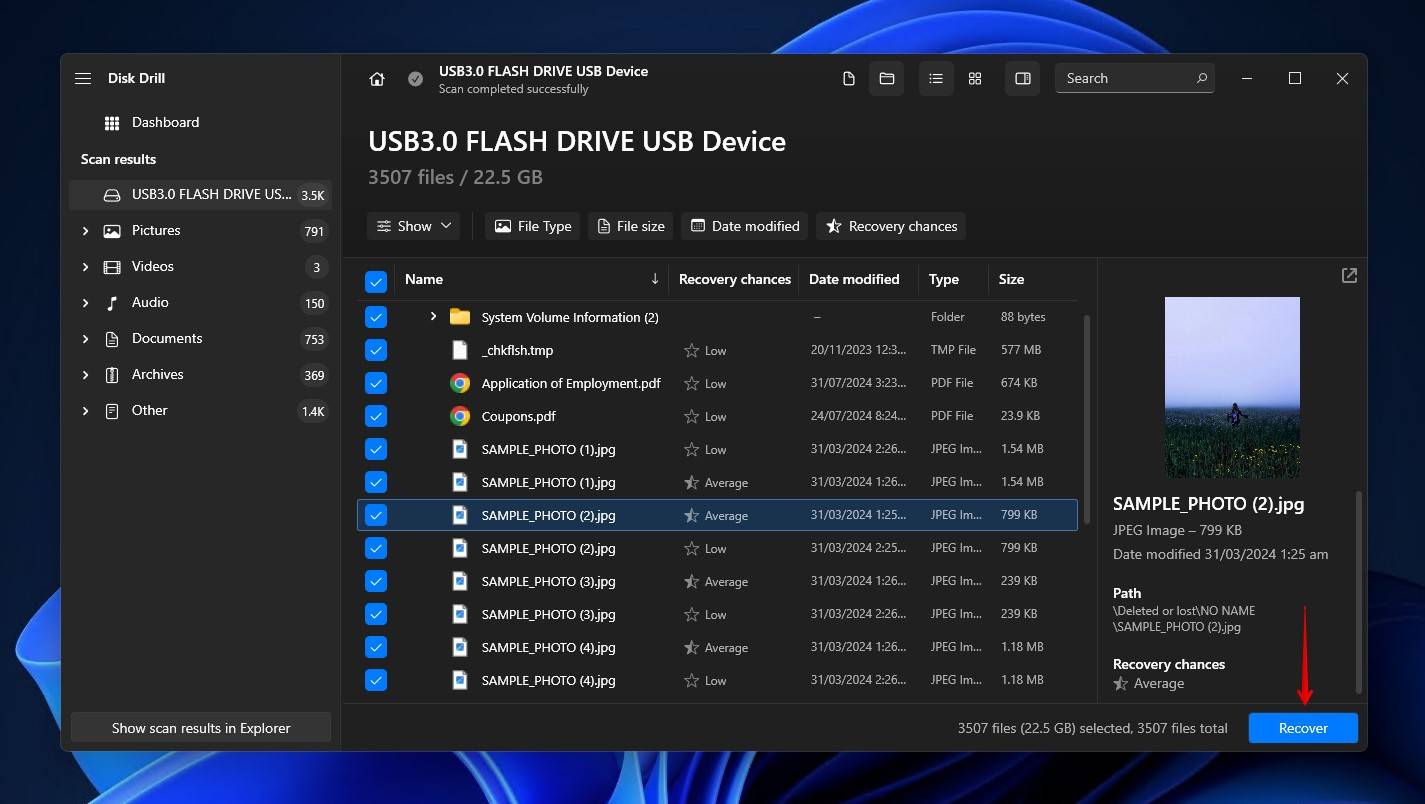Uncheck the Coupons.pdf checkbox

click(376, 416)
